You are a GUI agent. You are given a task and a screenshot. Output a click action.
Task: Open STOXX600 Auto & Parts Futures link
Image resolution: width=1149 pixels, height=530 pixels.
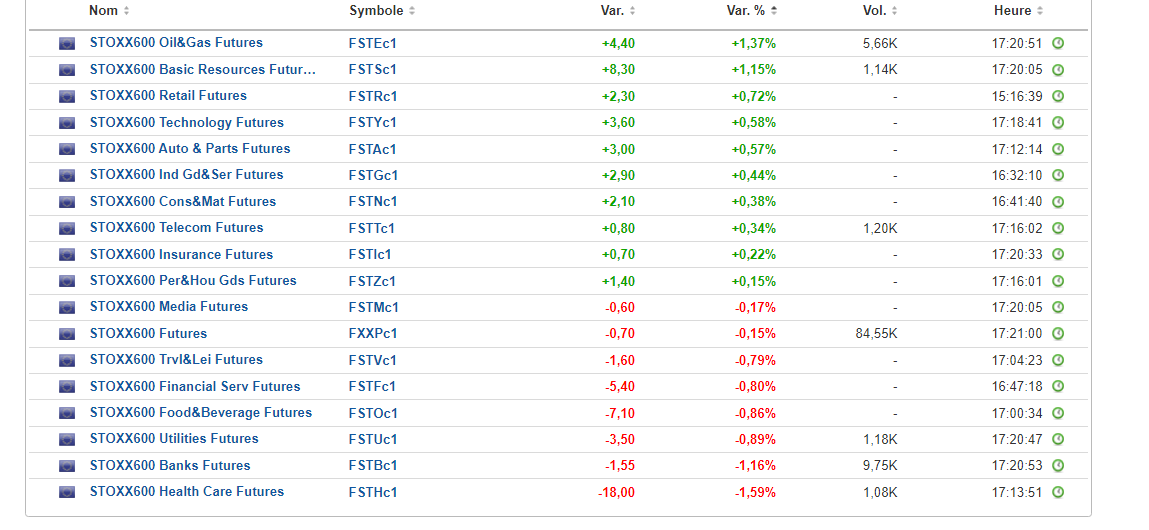(x=189, y=149)
